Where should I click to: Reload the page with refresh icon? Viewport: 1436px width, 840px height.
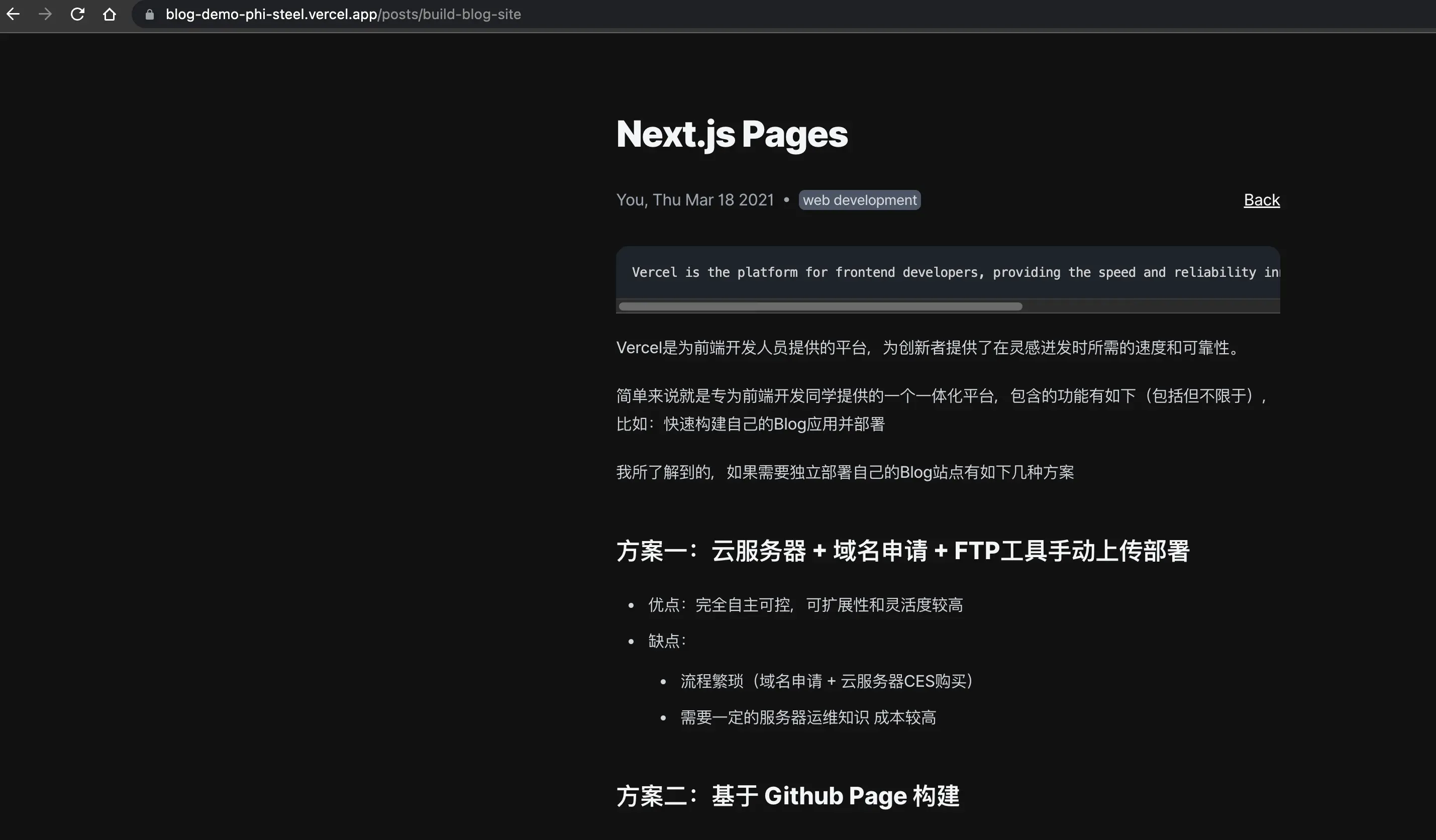pyautogui.click(x=77, y=14)
